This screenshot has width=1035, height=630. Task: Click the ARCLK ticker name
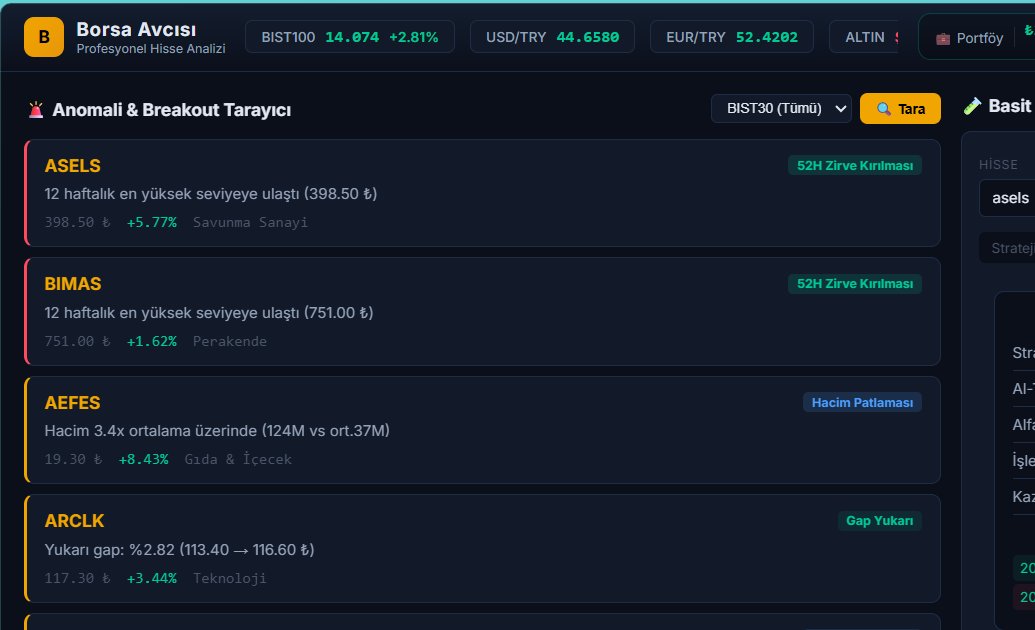click(x=75, y=521)
